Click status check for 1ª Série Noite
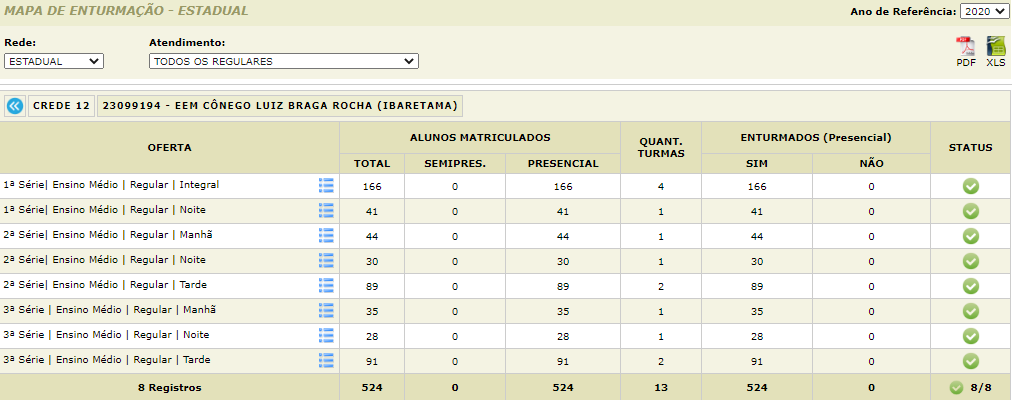The width and height of the screenshot is (1012, 400). [971, 211]
